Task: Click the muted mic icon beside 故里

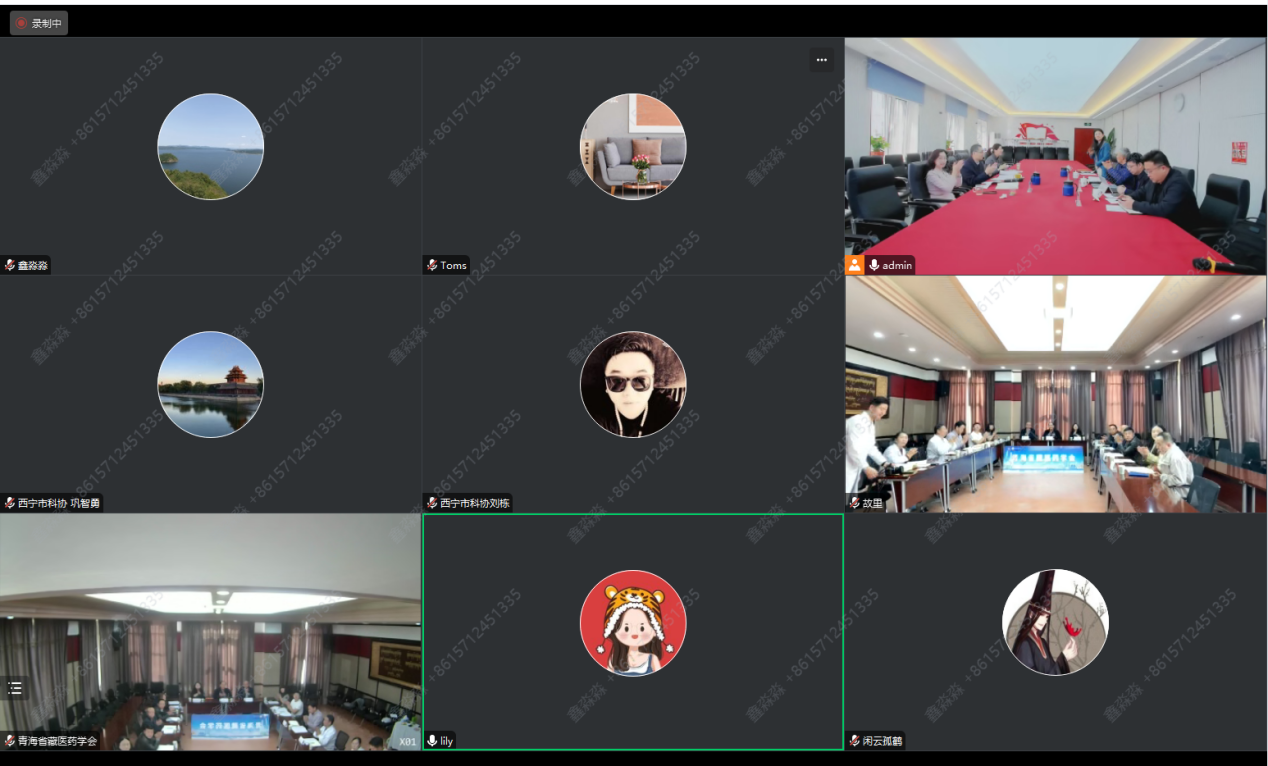Action: pyautogui.click(x=855, y=503)
